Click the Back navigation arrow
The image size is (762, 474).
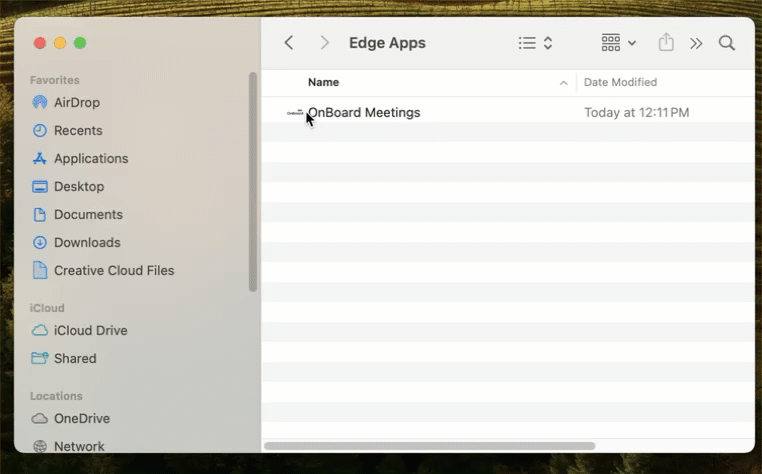[289, 43]
